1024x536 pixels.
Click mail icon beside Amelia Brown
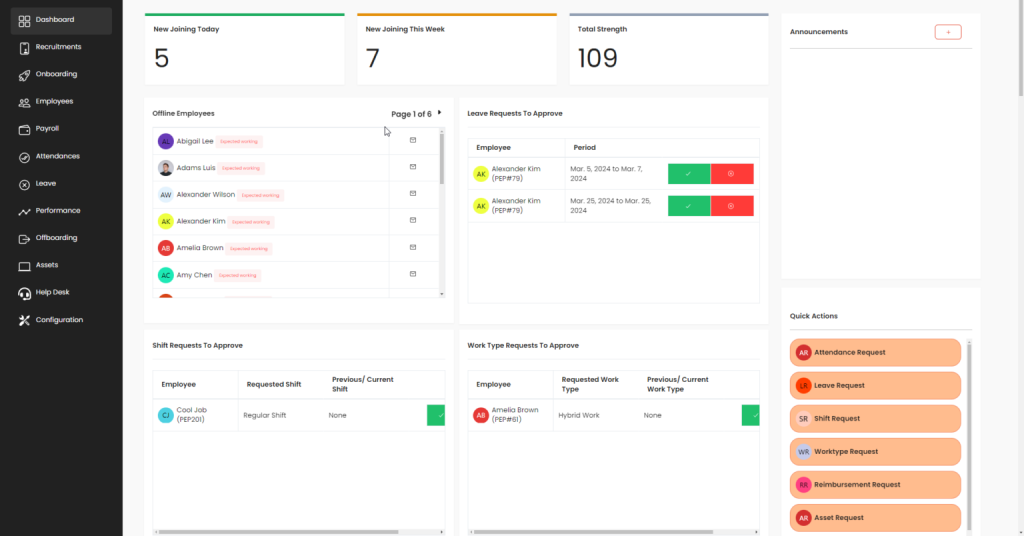pyautogui.click(x=413, y=247)
